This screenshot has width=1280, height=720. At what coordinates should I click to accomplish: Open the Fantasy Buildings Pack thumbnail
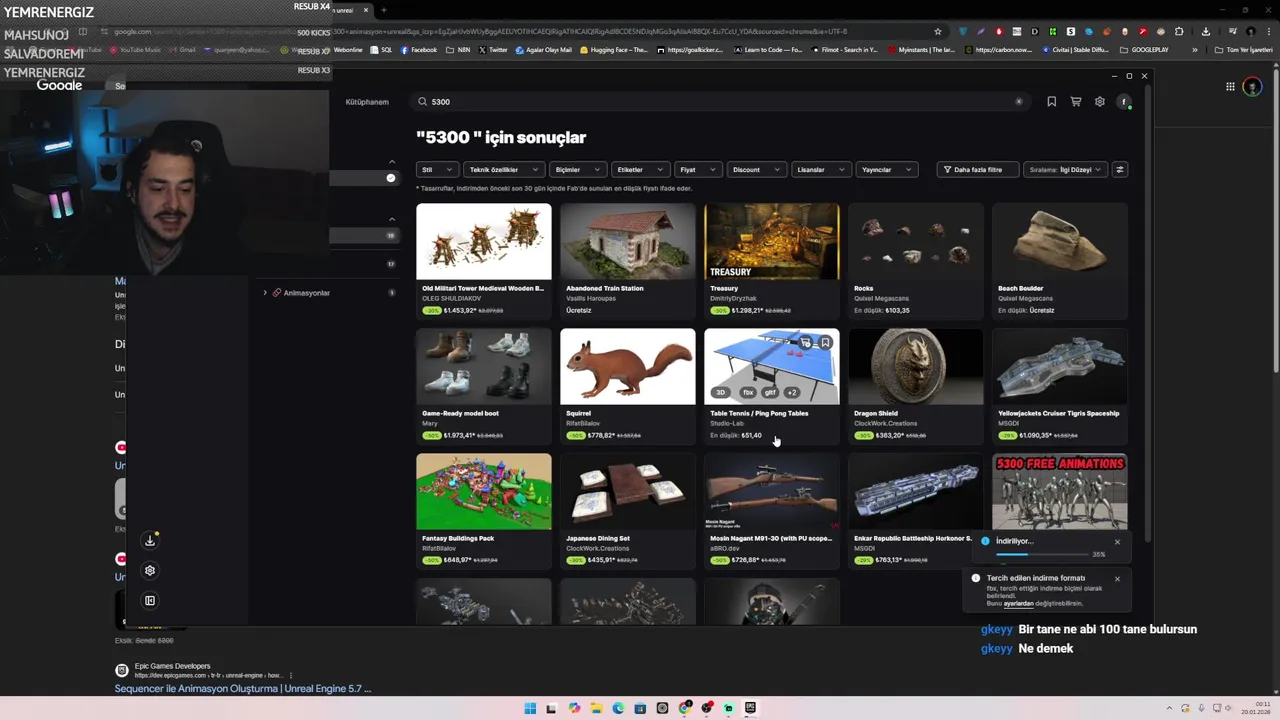coord(484,492)
